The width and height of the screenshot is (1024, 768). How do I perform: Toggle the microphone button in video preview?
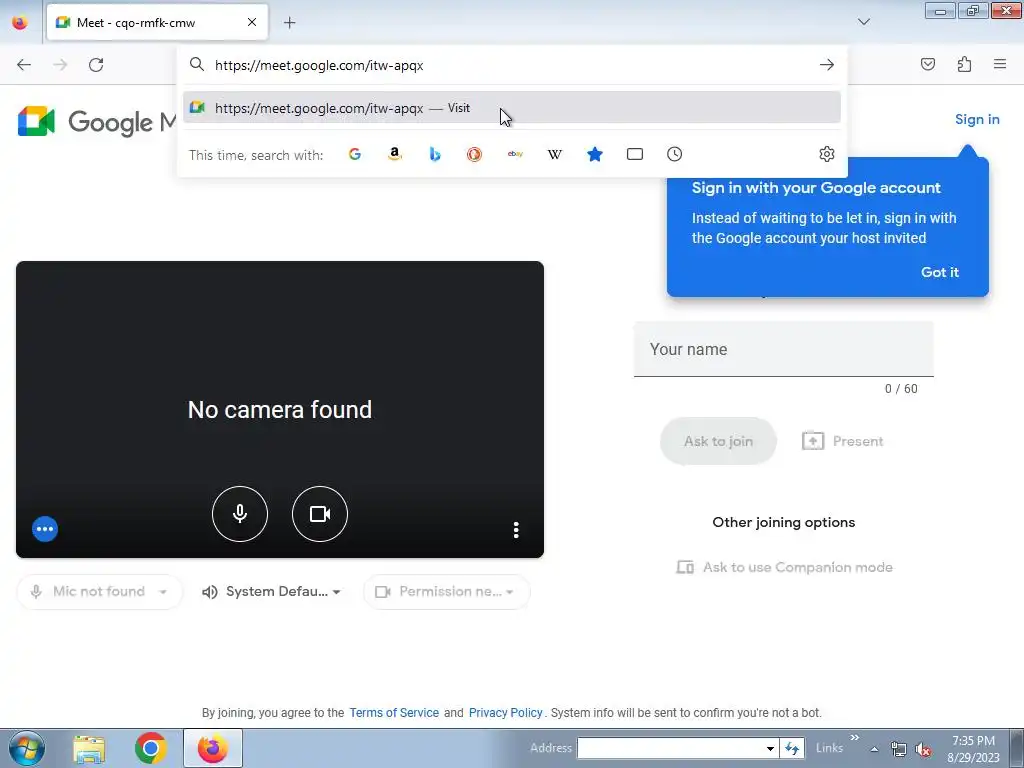[240, 514]
